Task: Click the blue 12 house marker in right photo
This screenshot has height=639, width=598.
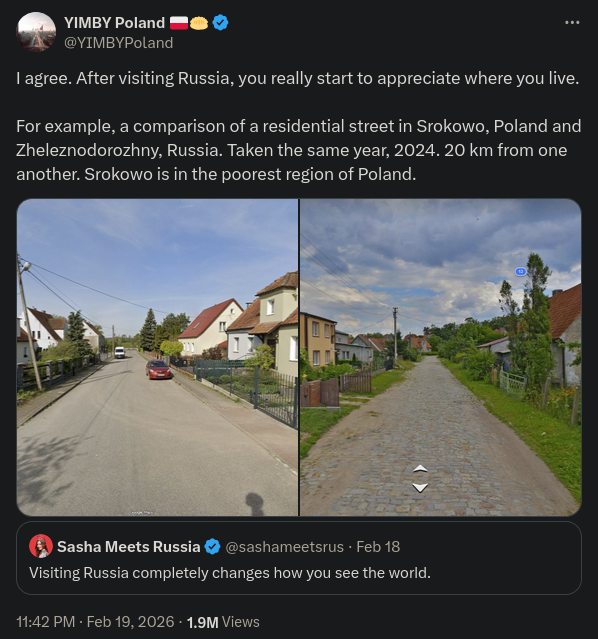Action: (520, 271)
